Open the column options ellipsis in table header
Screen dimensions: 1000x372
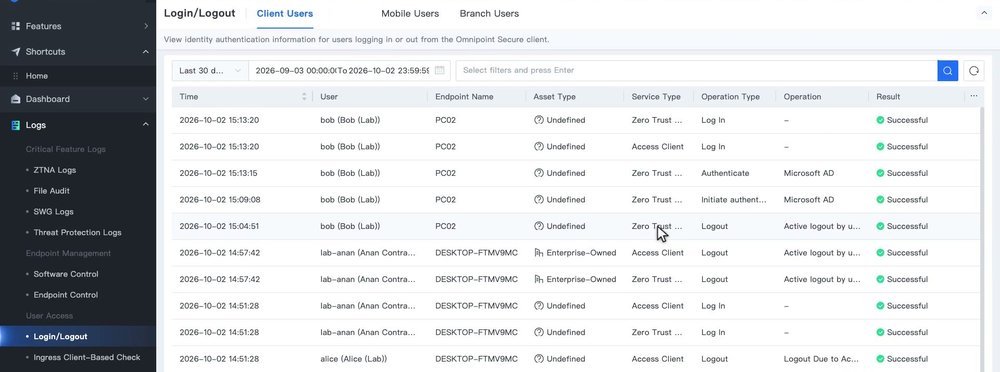(973, 96)
